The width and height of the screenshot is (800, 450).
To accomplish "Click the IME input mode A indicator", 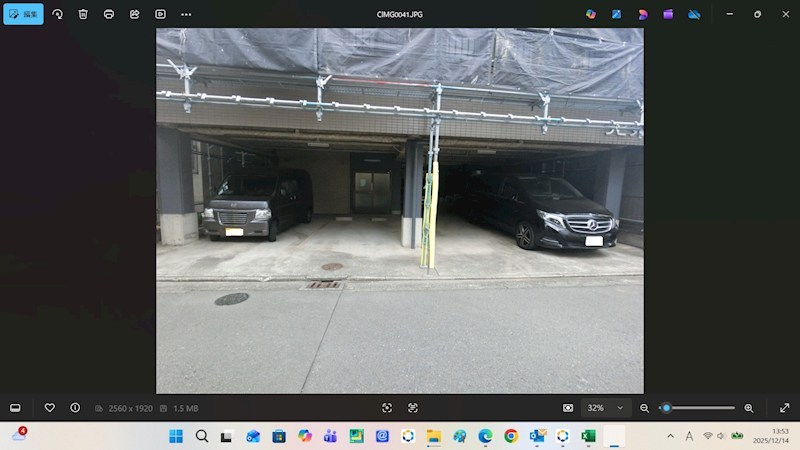I will (x=689, y=436).
